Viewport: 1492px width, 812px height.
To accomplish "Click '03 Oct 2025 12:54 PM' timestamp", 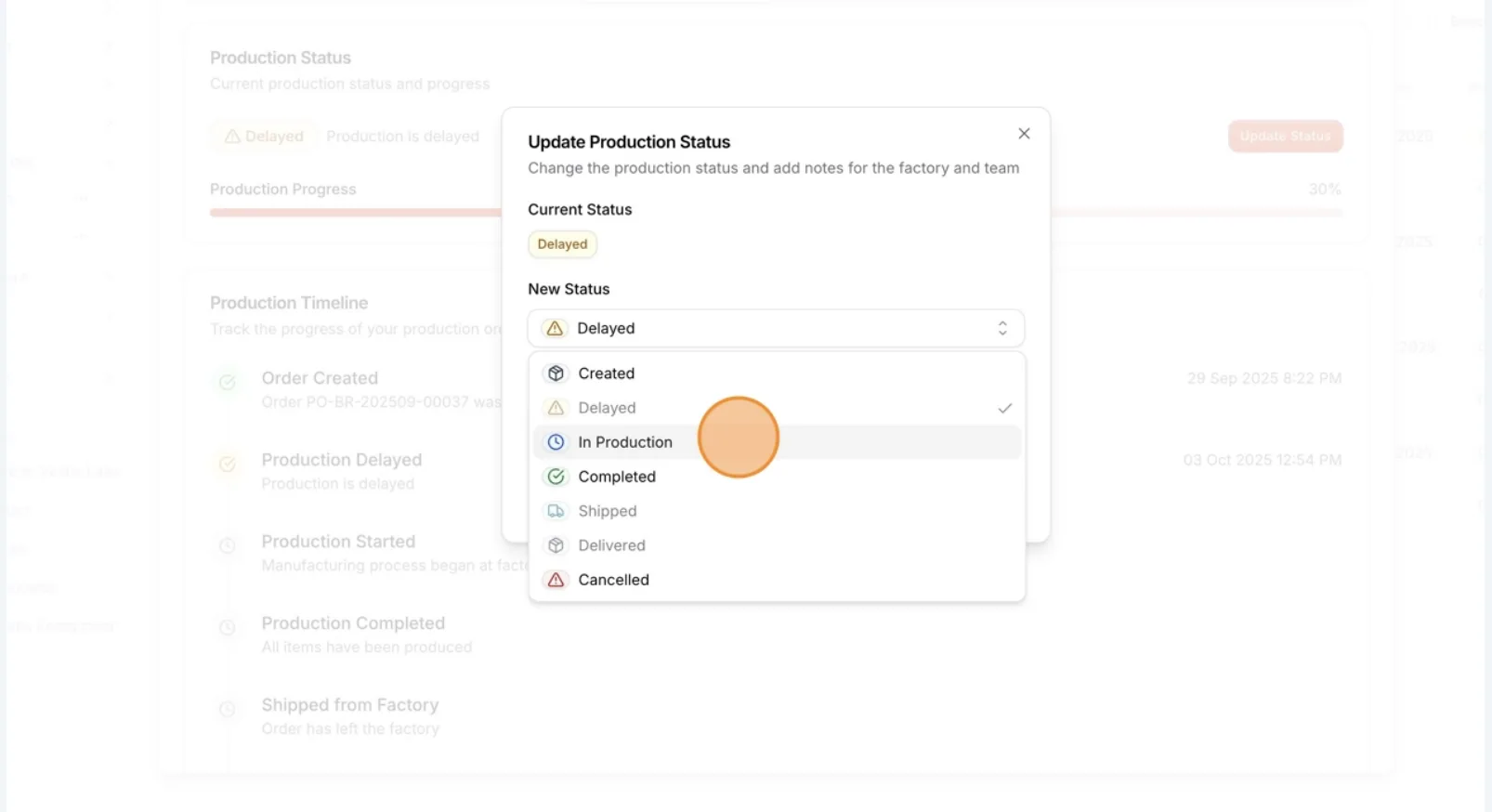I will coord(1262,460).
